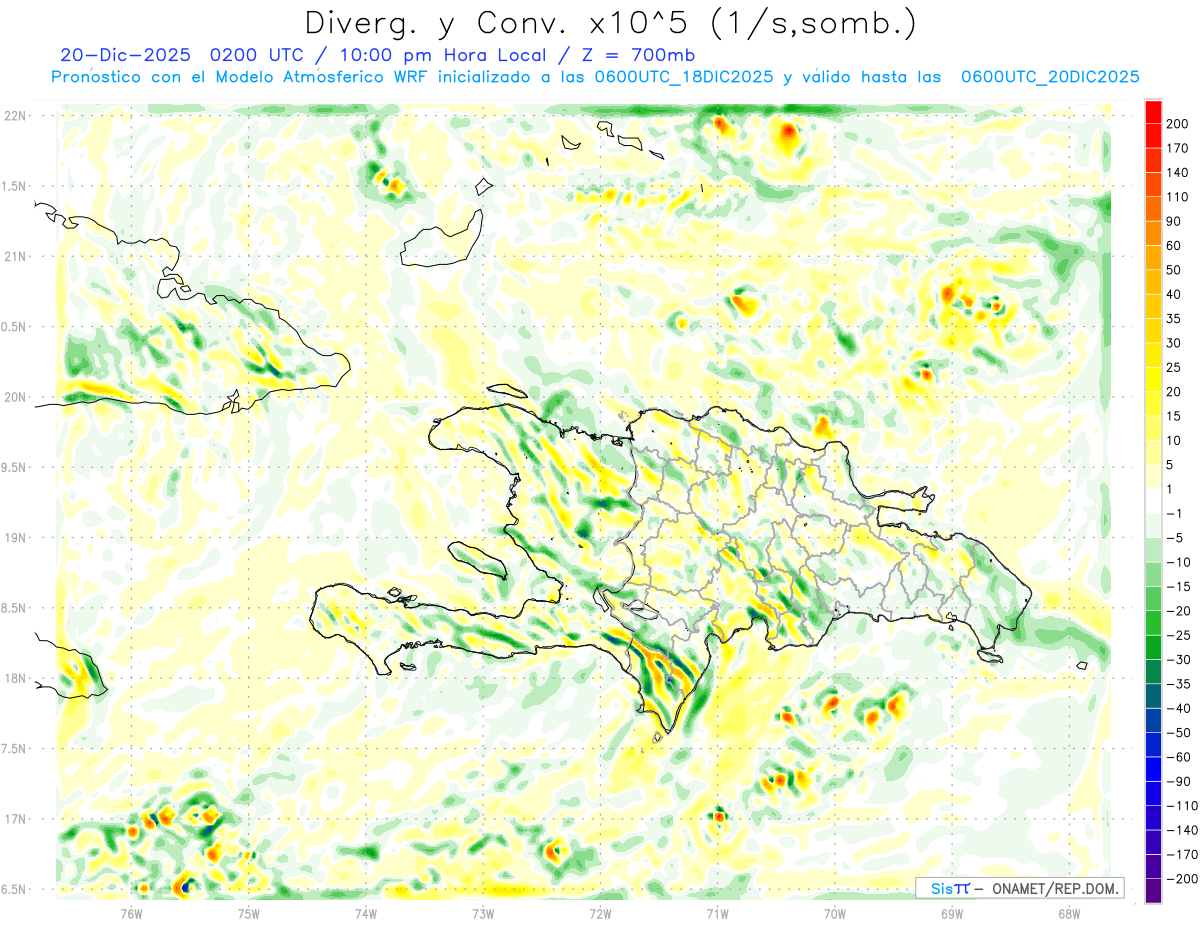This screenshot has height=927, width=1200.
Task: Click the longitude label '70W'
Action: coord(835,913)
